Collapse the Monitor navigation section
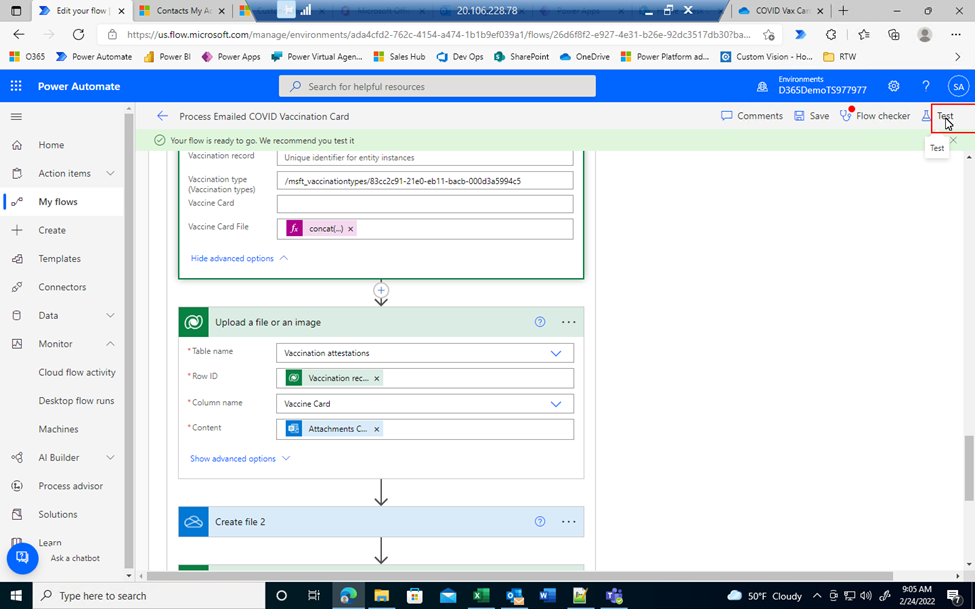 [110, 344]
